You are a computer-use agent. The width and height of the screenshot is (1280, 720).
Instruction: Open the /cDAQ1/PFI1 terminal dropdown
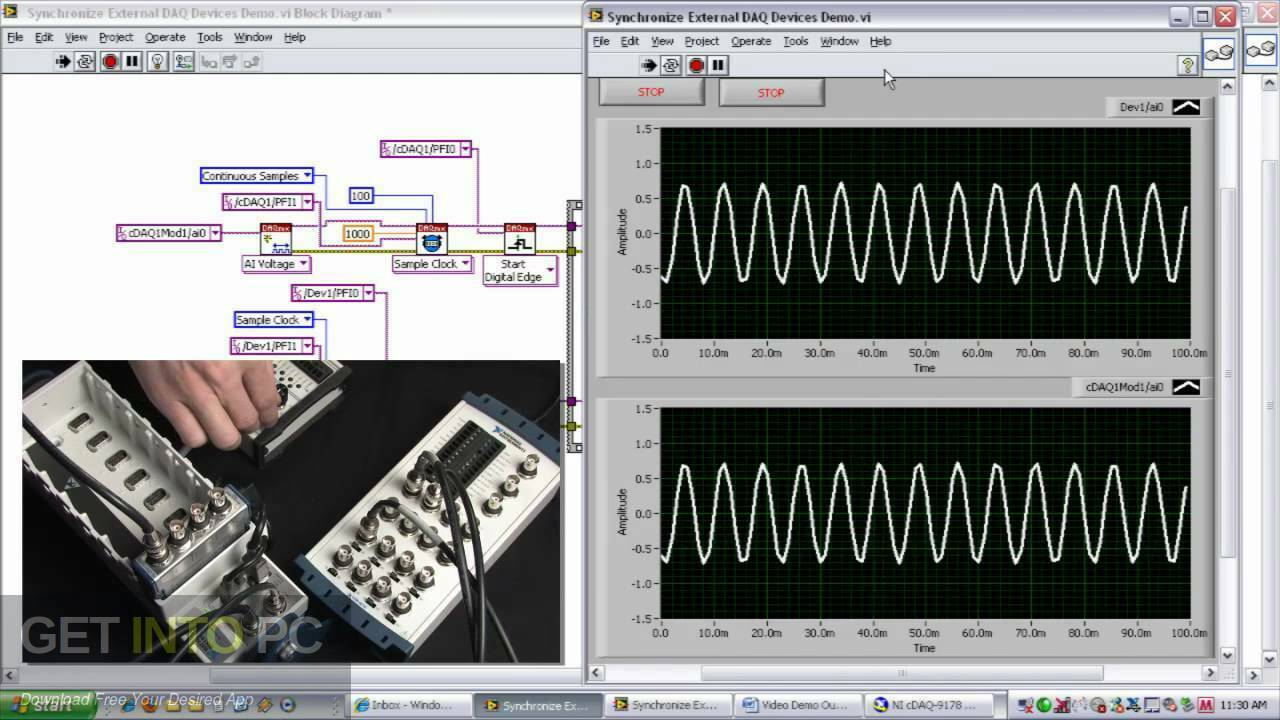click(307, 202)
